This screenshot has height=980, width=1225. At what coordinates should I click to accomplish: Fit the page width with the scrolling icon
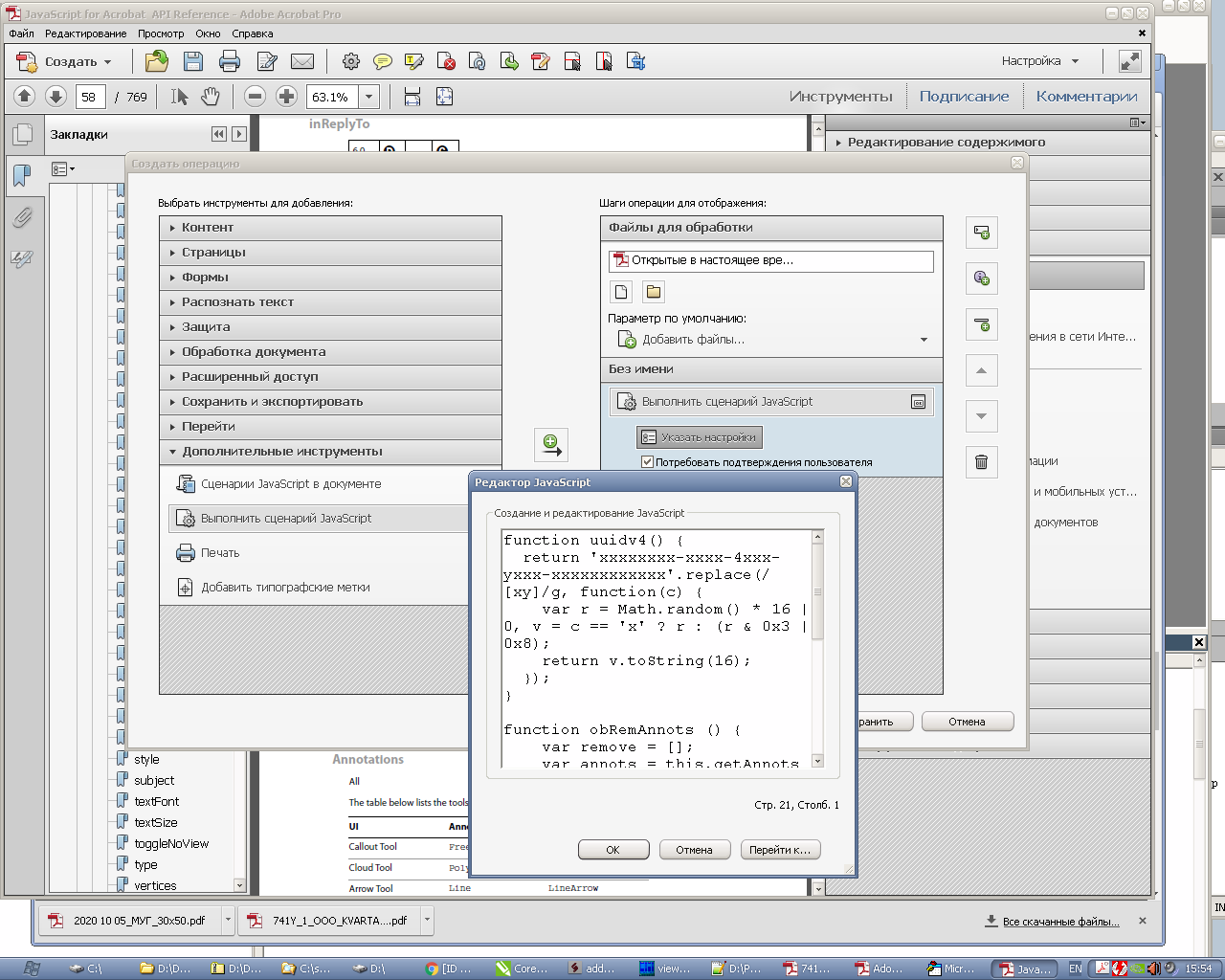(412, 96)
